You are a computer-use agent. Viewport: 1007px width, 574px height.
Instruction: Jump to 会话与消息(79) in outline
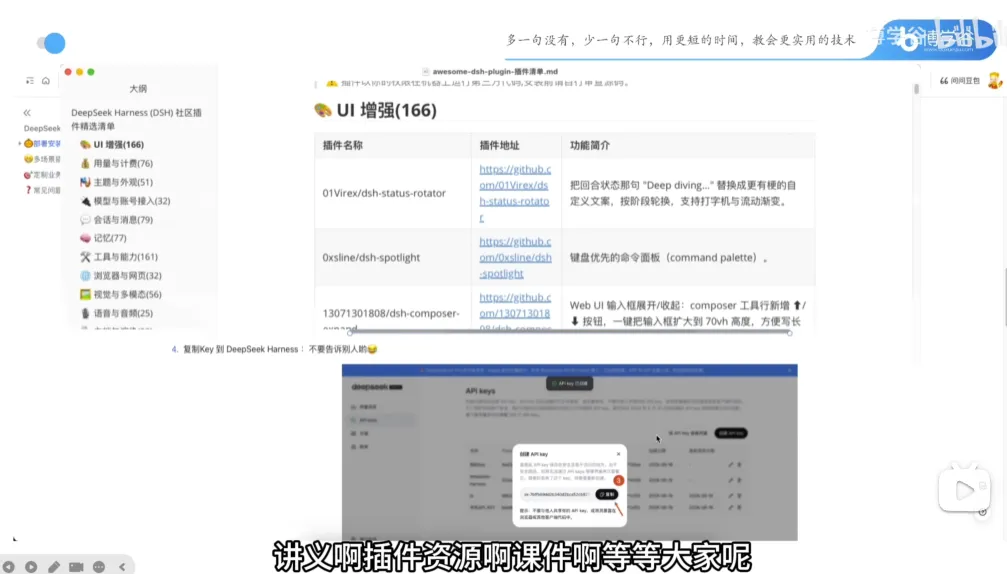pos(123,220)
